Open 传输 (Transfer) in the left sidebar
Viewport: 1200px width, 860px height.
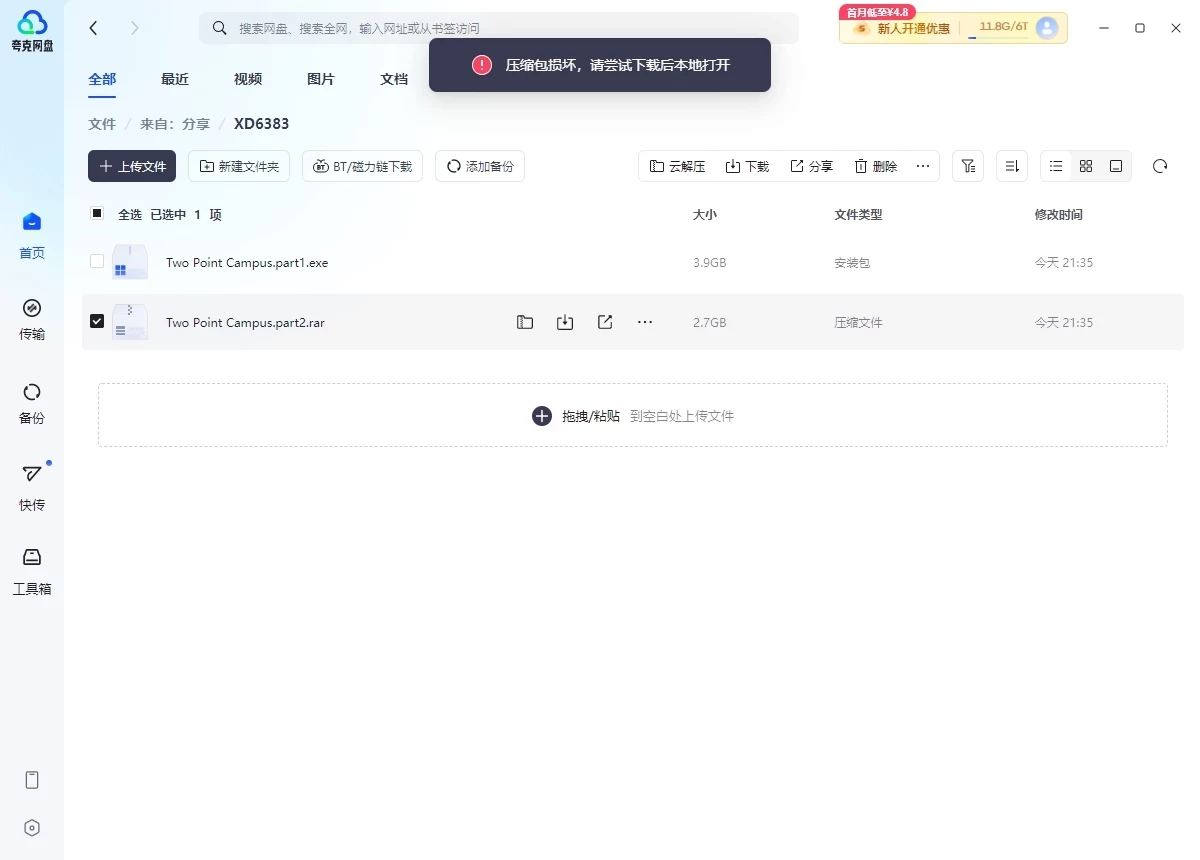[x=32, y=319]
